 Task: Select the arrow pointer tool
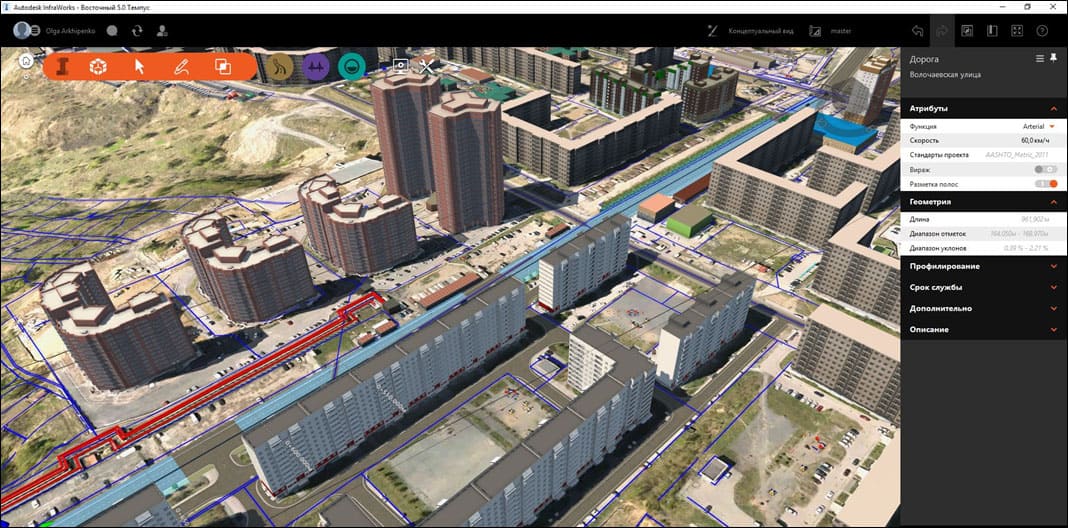[140, 67]
